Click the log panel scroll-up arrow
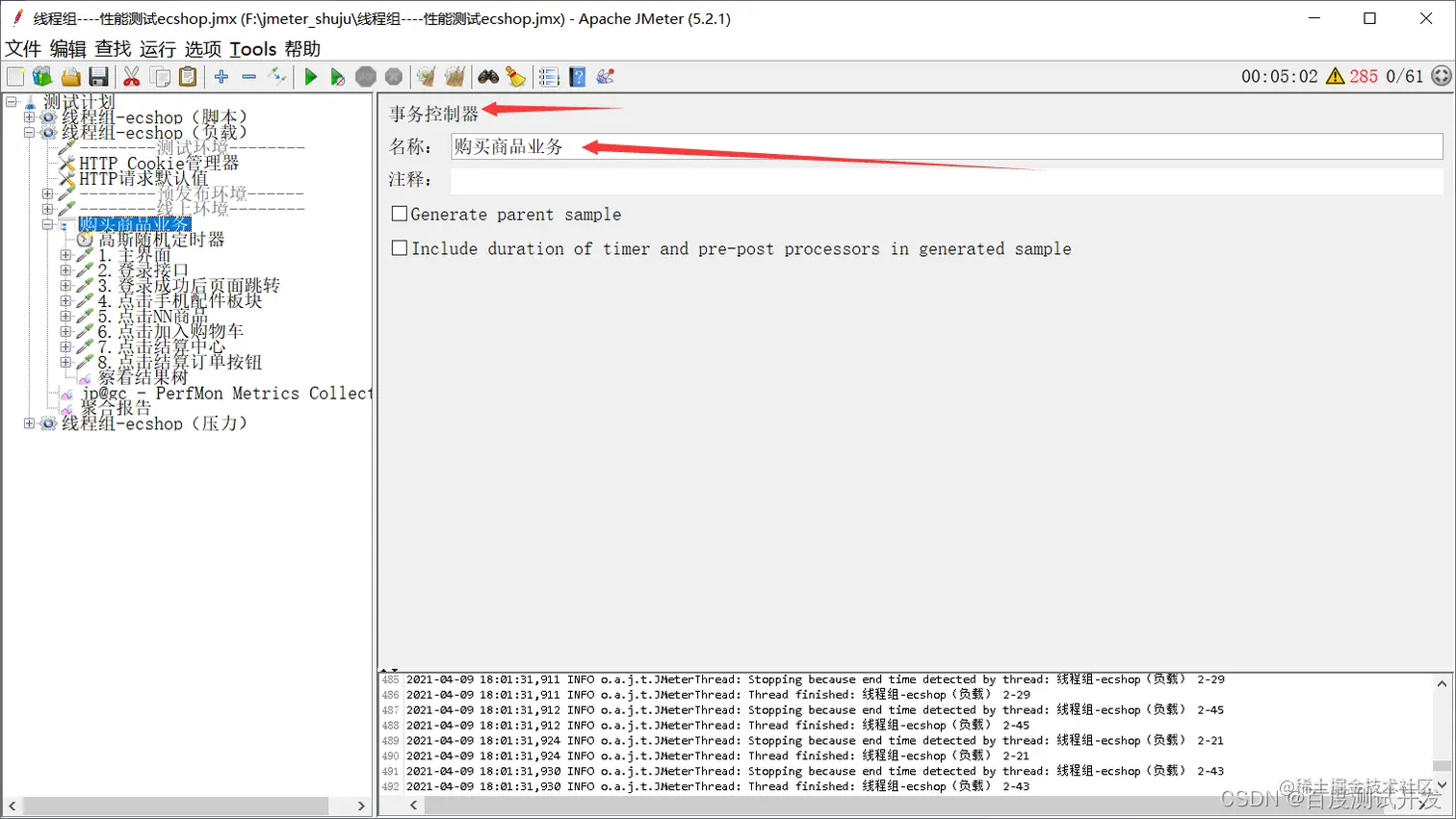The image size is (1456, 819). point(1442,684)
